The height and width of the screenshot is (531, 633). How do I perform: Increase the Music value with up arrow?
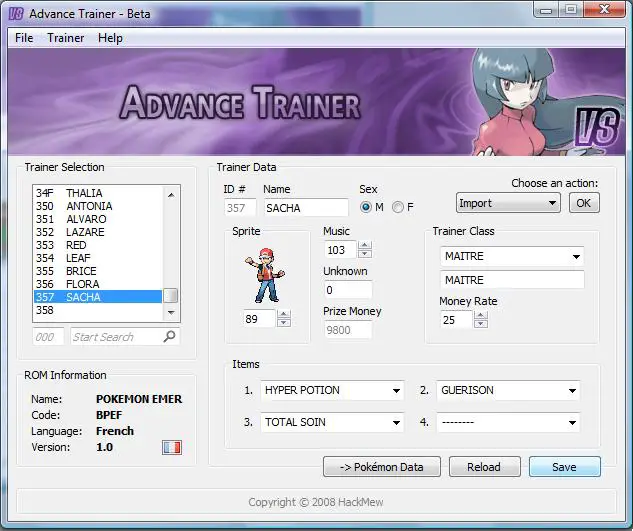(x=365, y=245)
